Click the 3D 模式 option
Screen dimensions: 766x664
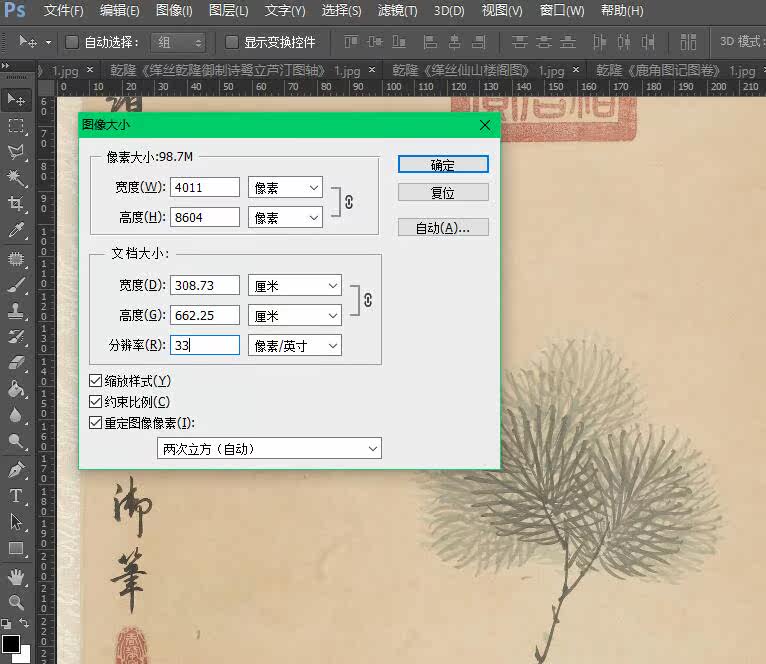(742, 42)
